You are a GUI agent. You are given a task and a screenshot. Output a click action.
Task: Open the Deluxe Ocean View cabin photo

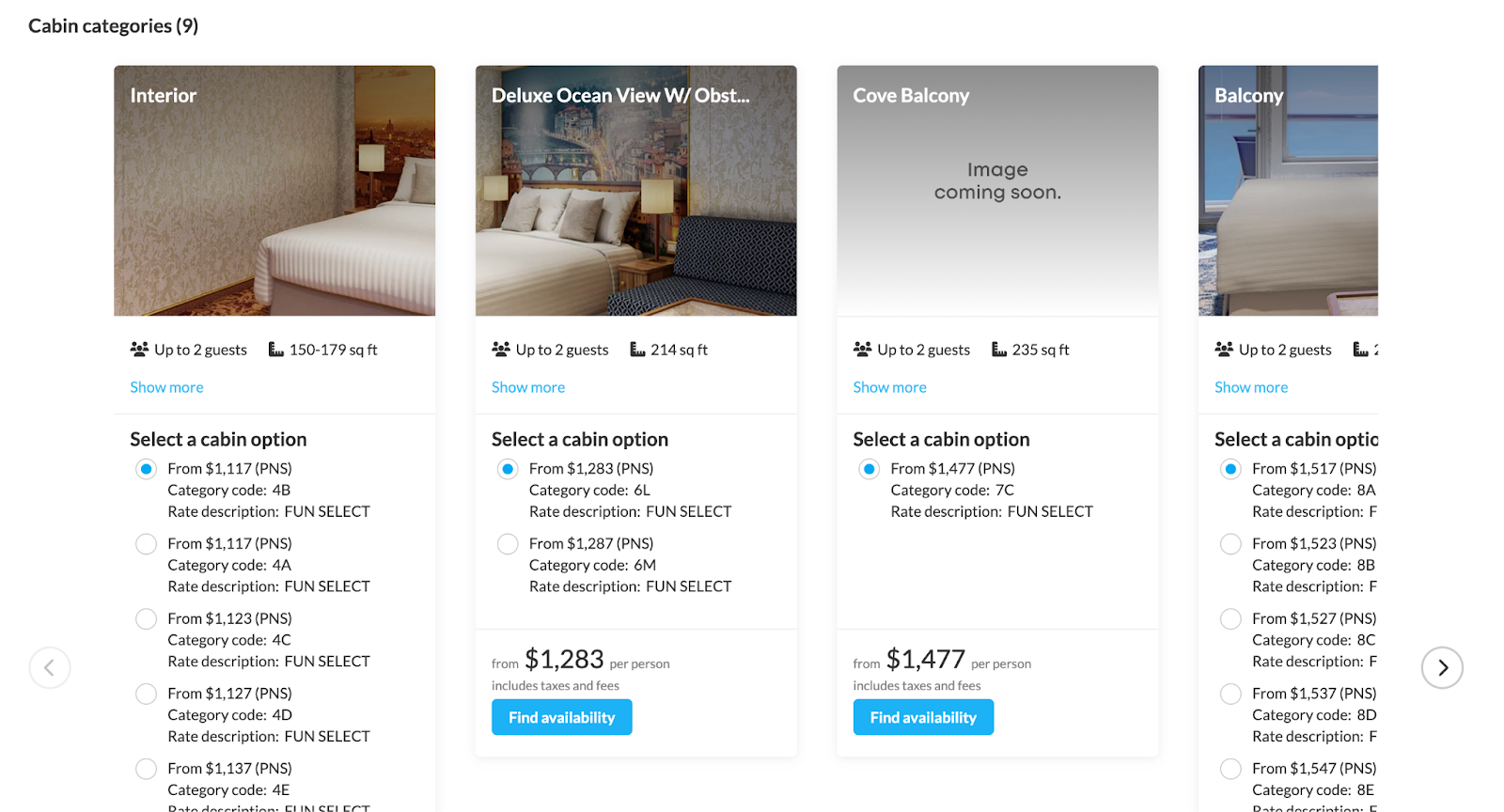(635, 207)
